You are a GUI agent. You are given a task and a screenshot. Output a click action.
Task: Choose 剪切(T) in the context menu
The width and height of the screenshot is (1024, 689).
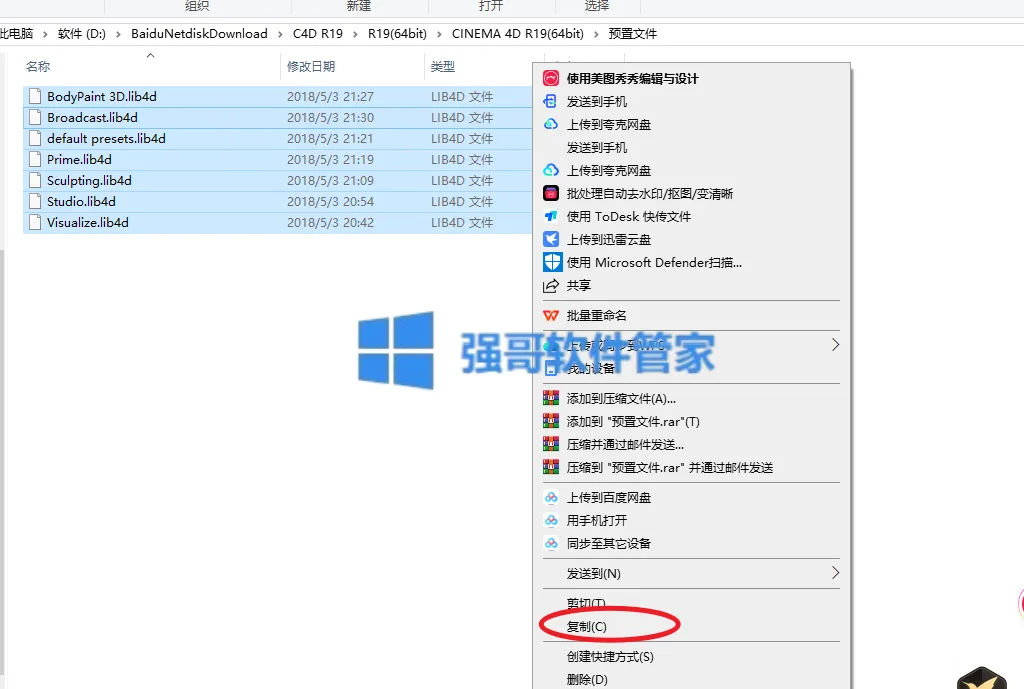[586, 603]
